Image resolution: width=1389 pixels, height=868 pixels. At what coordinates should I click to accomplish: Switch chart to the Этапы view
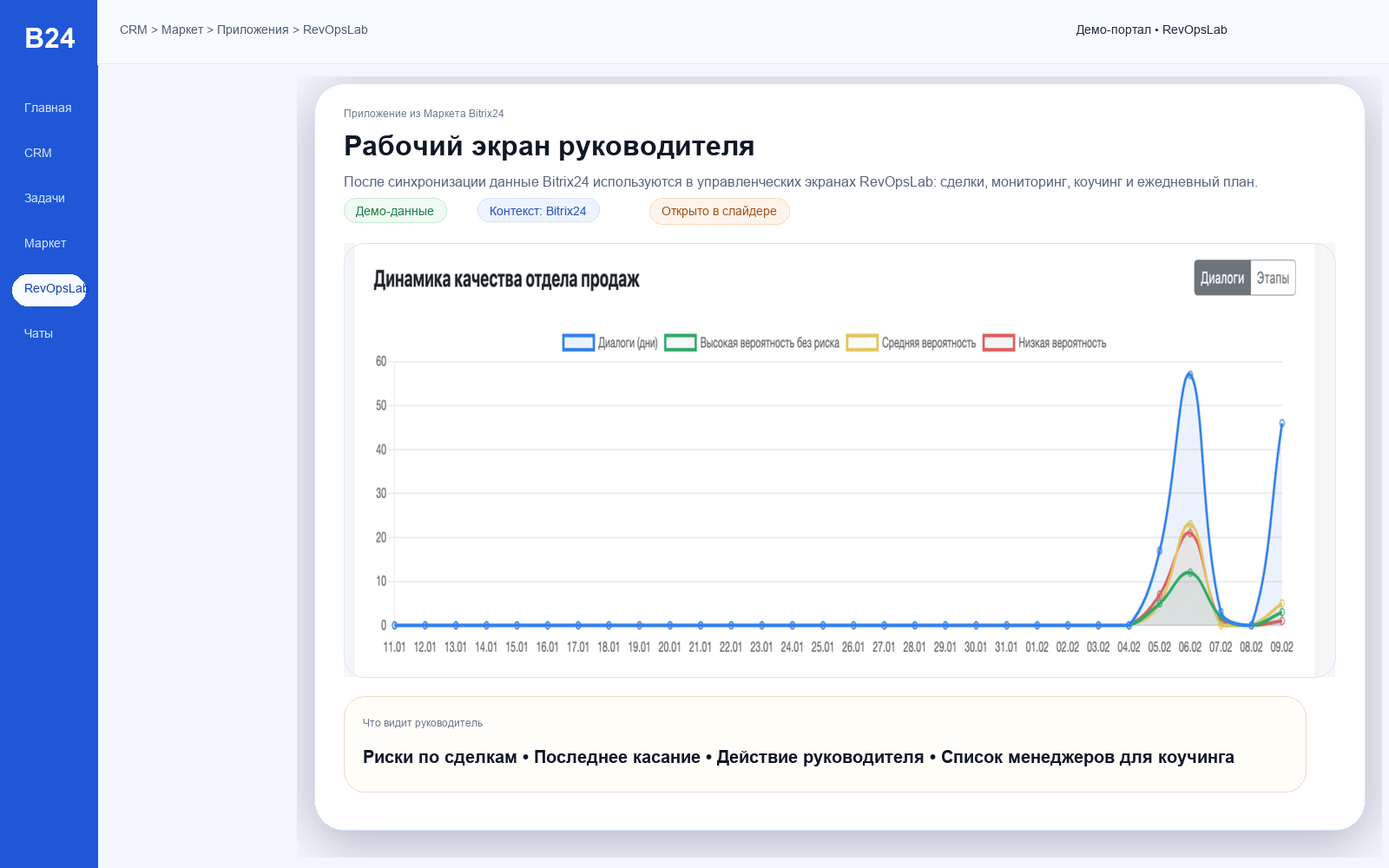click(x=1273, y=278)
